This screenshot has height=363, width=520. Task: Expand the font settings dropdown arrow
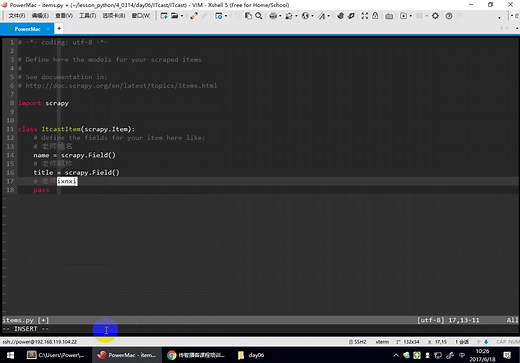329,16
